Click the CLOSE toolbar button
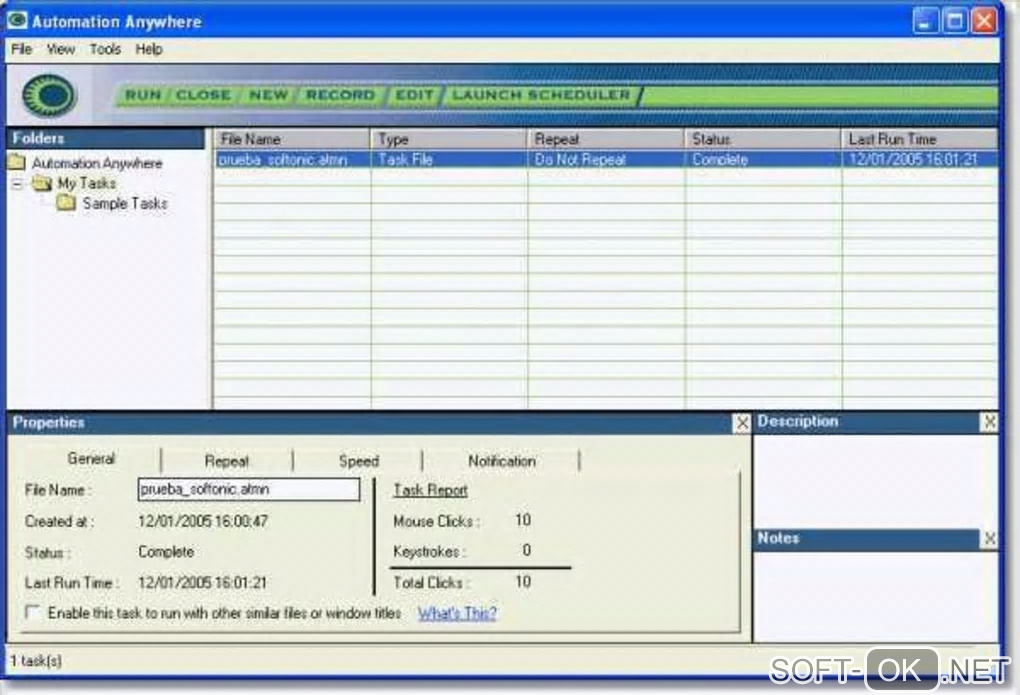This screenshot has height=695, width=1020. (x=203, y=96)
